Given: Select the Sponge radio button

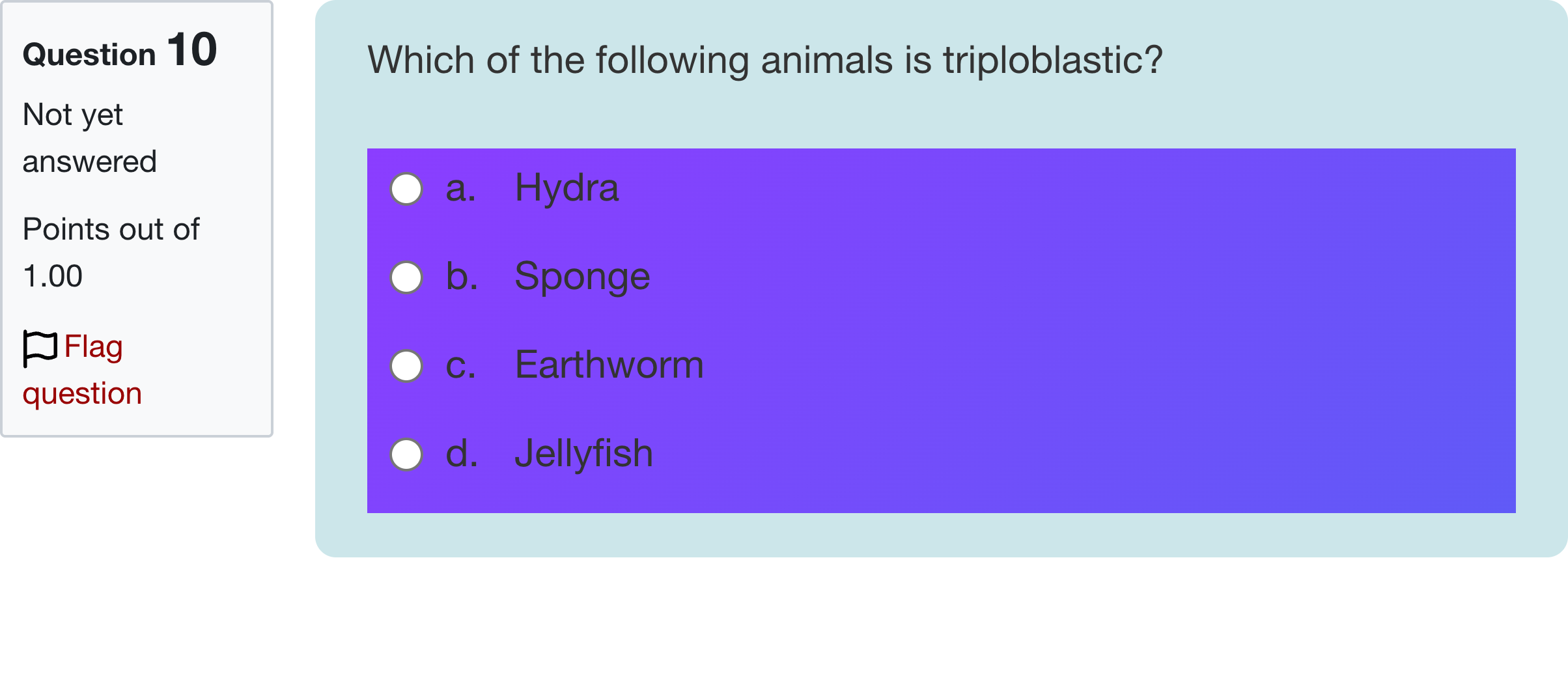Looking at the screenshot, I should click(x=406, y=278).
